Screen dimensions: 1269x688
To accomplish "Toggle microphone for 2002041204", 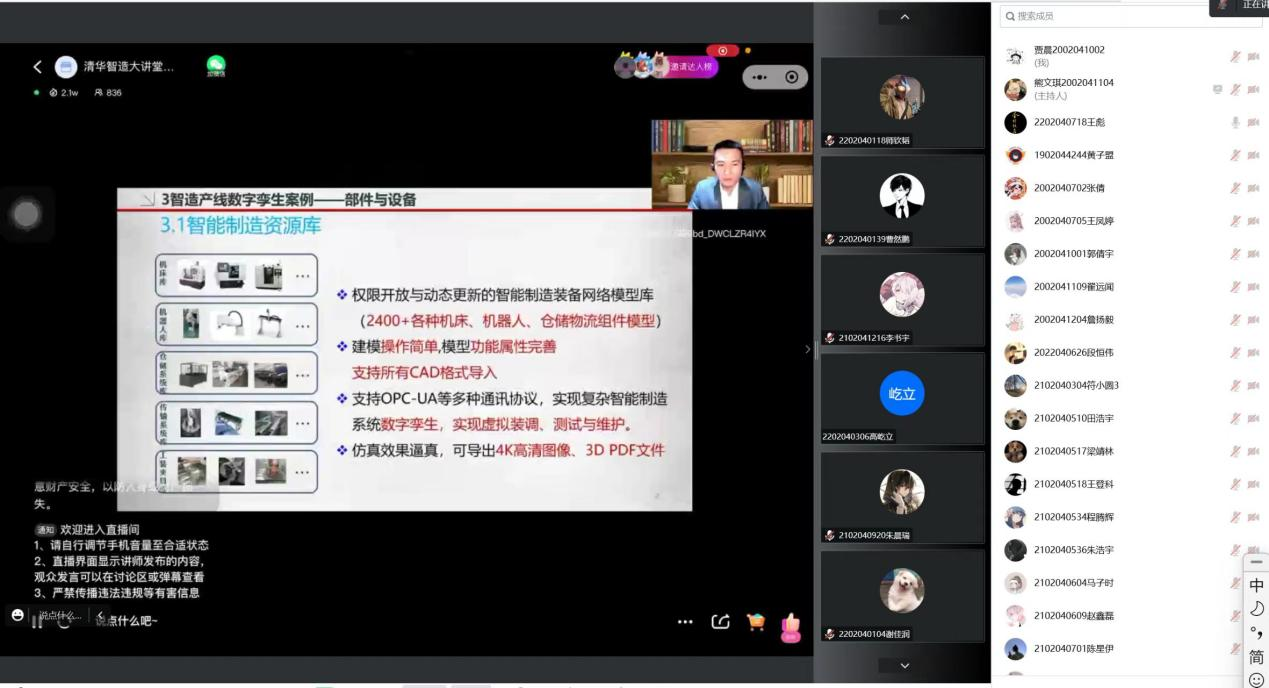I will tap(1236, 321).
